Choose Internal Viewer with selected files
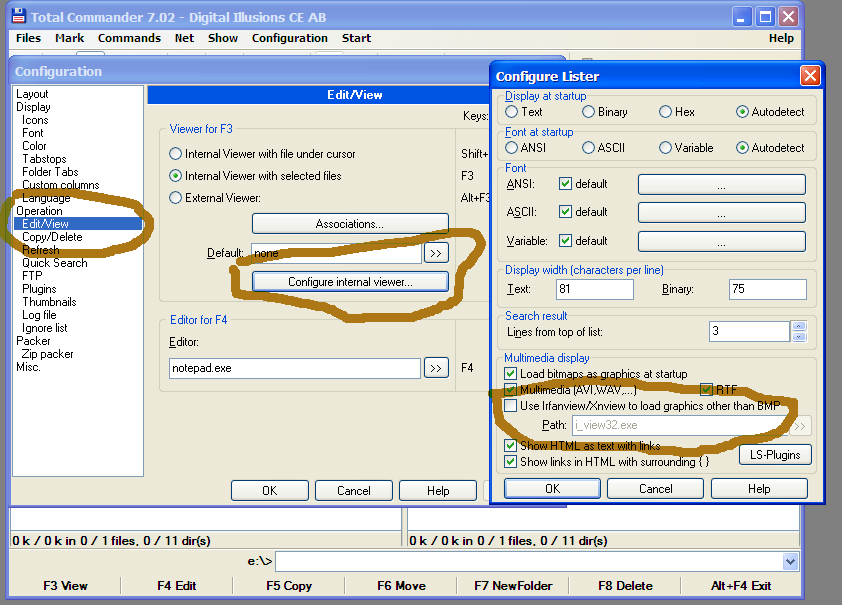The width and height of the screenshot is (842, 605). click(x=175, y=176)
